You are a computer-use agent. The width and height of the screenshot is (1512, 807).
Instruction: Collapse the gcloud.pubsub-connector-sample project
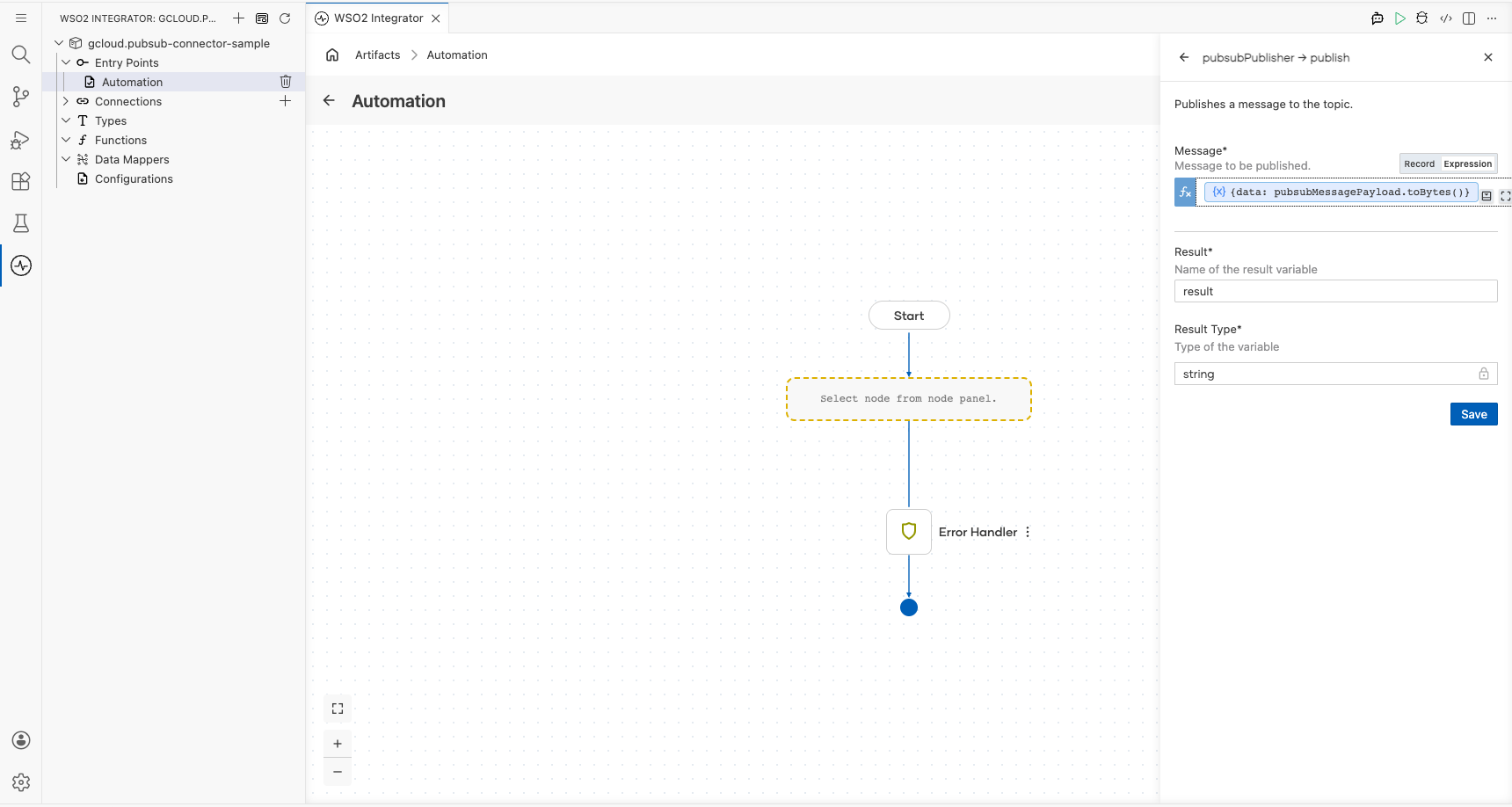click(59, 43)
